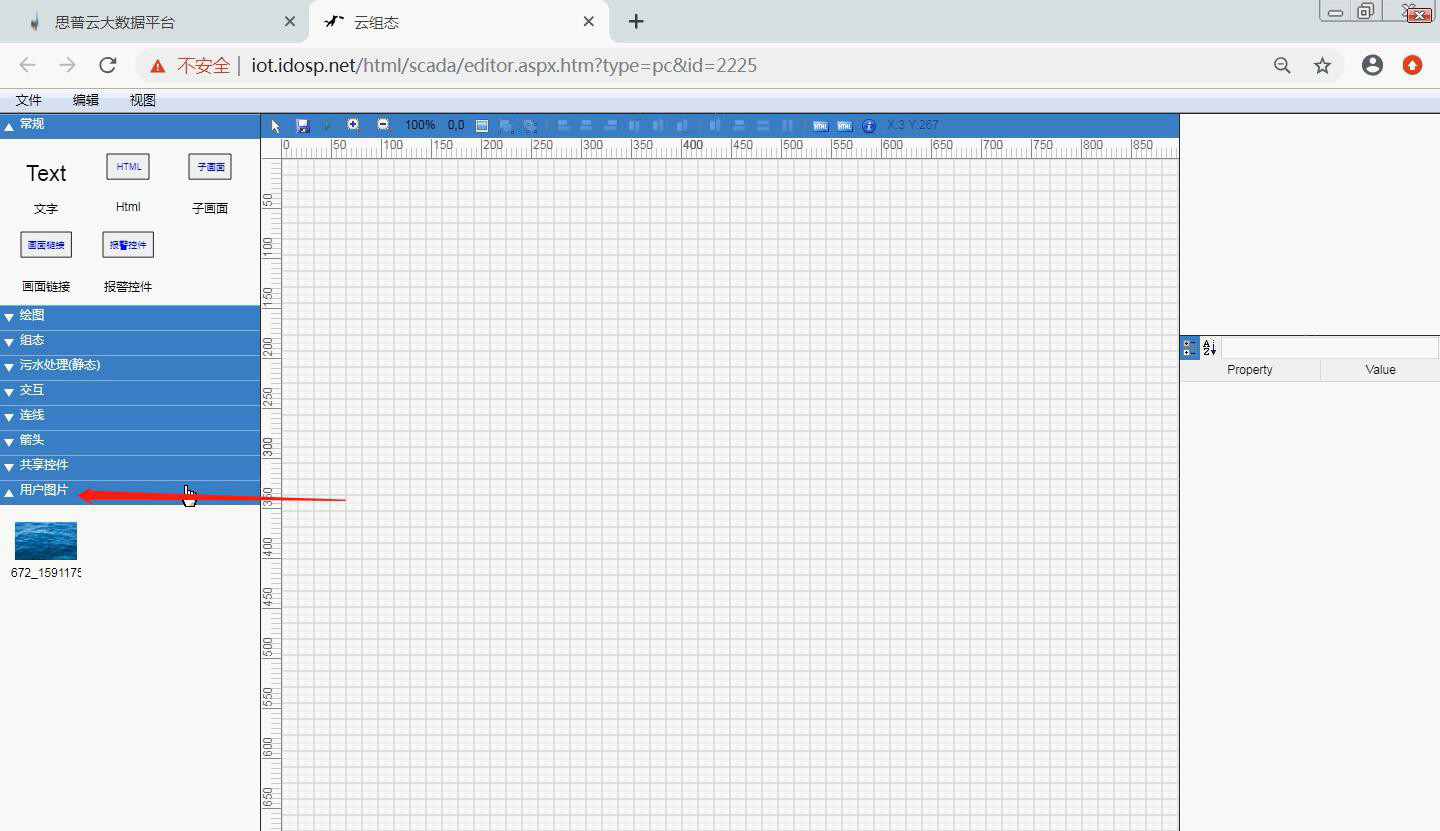
Task: Select the blue water user image thumbnail
Action: tap(46, 541)
